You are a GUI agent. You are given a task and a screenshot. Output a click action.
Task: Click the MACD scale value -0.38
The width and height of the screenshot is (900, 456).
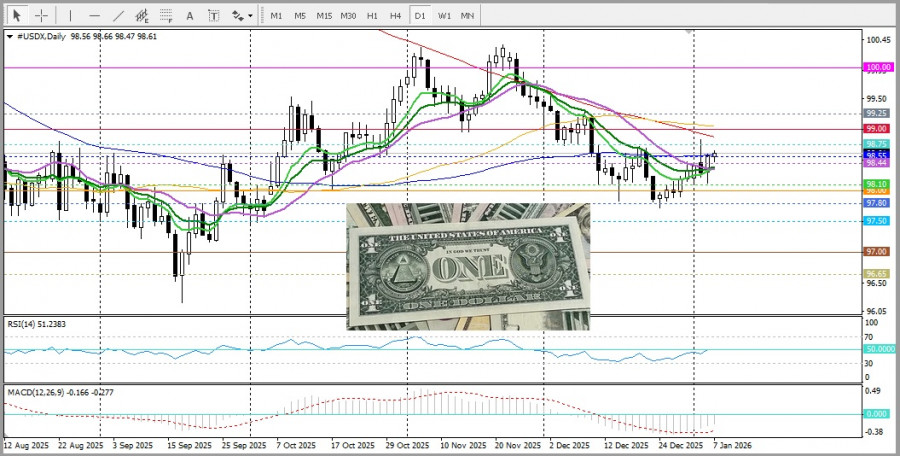[875, 432]
